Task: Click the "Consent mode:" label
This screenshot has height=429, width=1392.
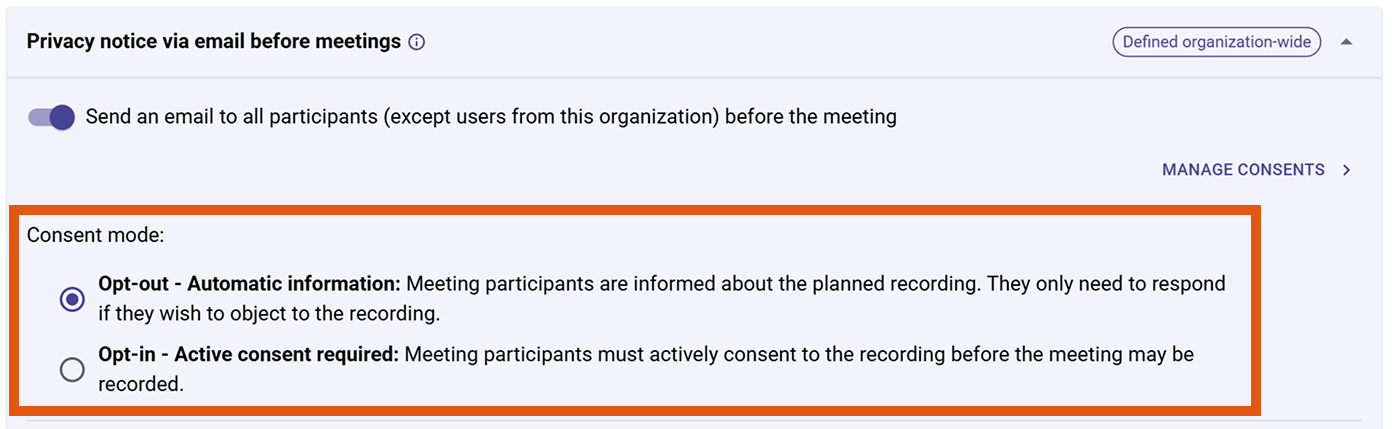Action: coord(95,236)
